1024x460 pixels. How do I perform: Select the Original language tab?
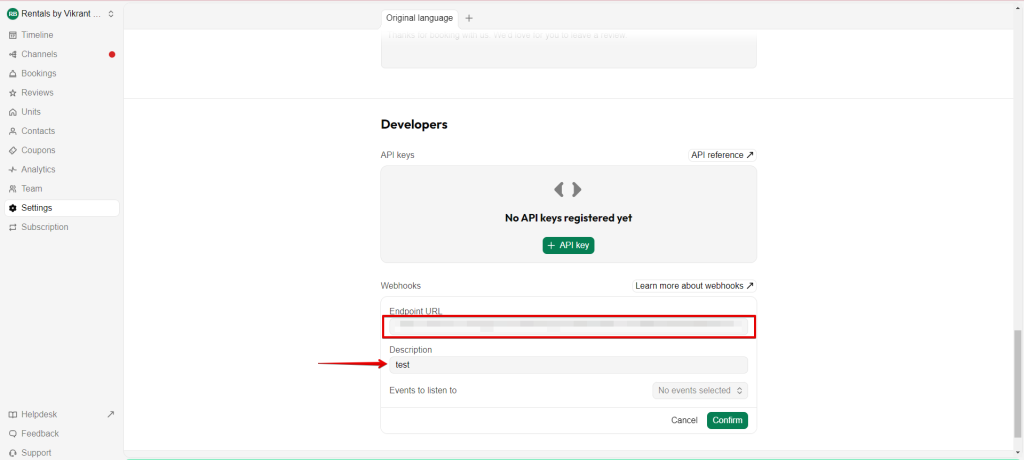coord(419,18)
